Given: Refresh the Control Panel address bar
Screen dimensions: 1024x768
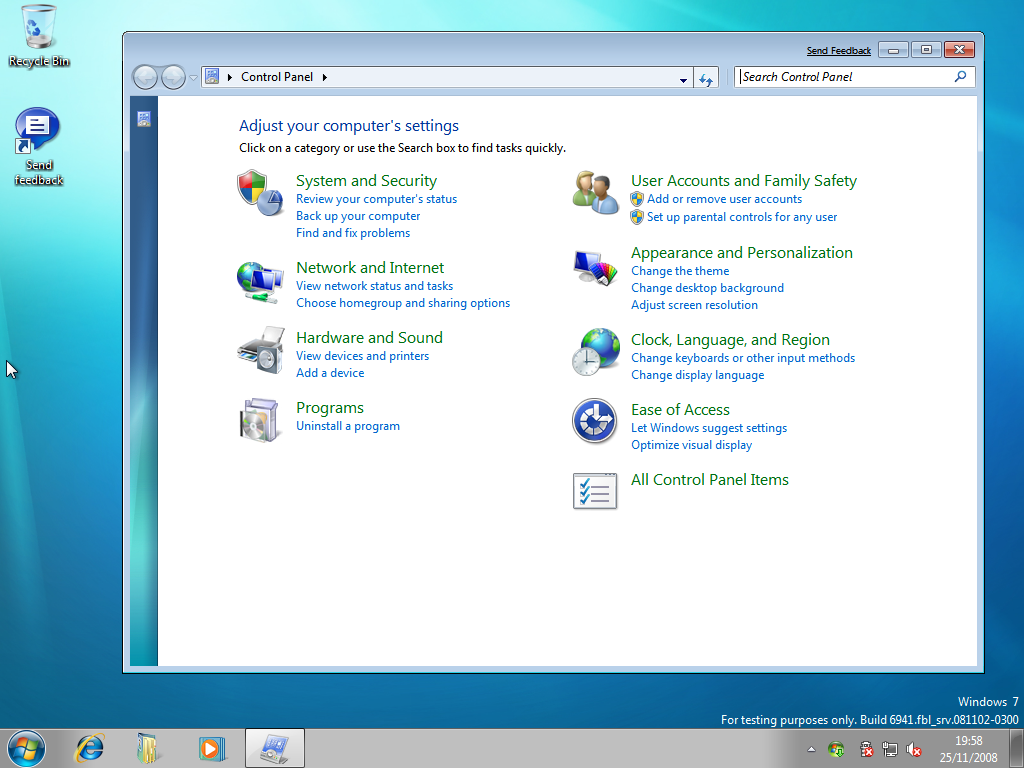Looking at the screenshot, I should pos(706,78).
